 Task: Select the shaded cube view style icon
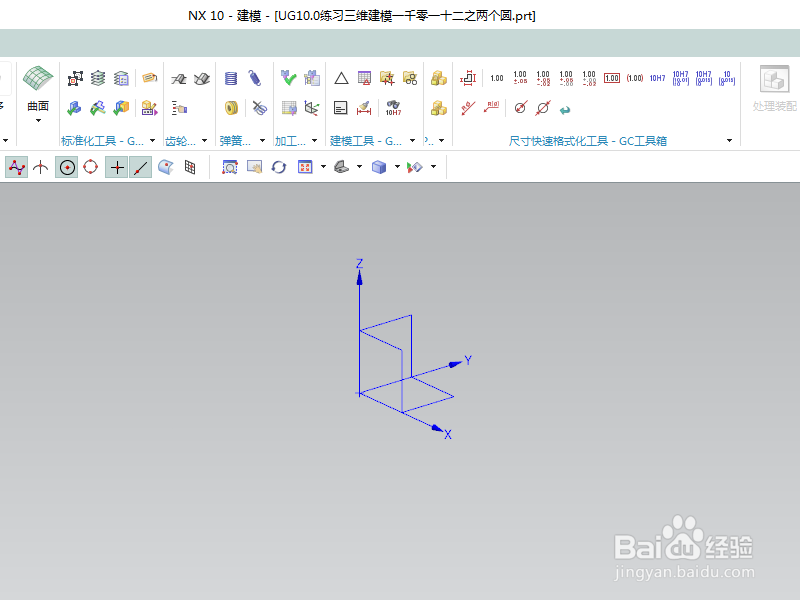coord(377,167)
